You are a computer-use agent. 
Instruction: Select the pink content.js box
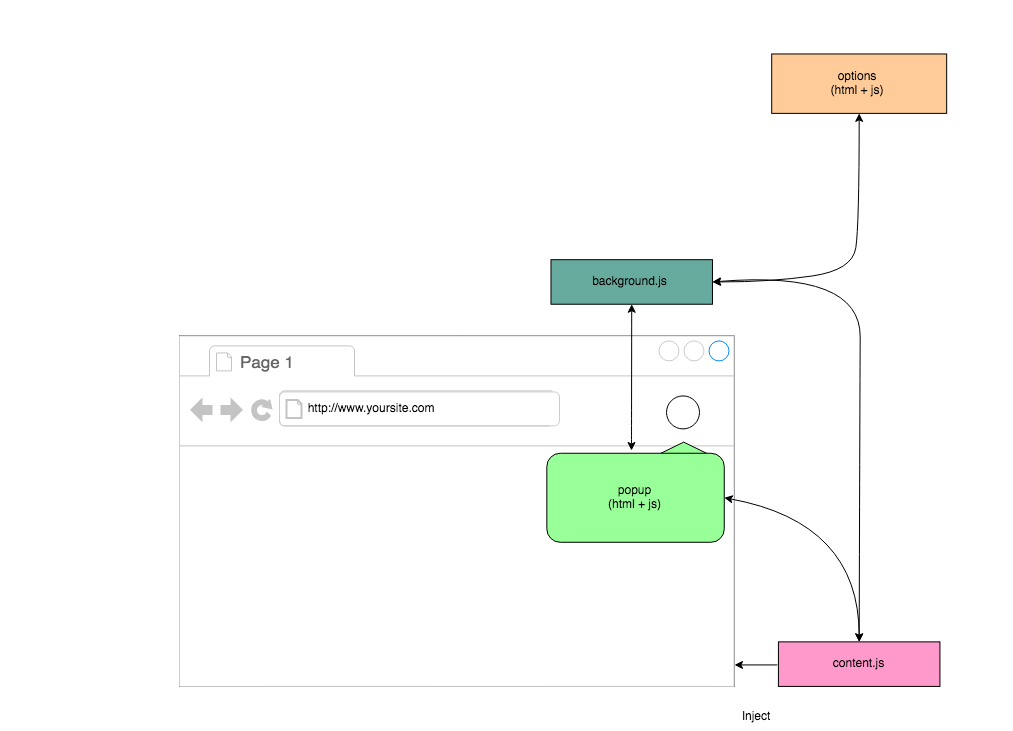click(859, 664)
